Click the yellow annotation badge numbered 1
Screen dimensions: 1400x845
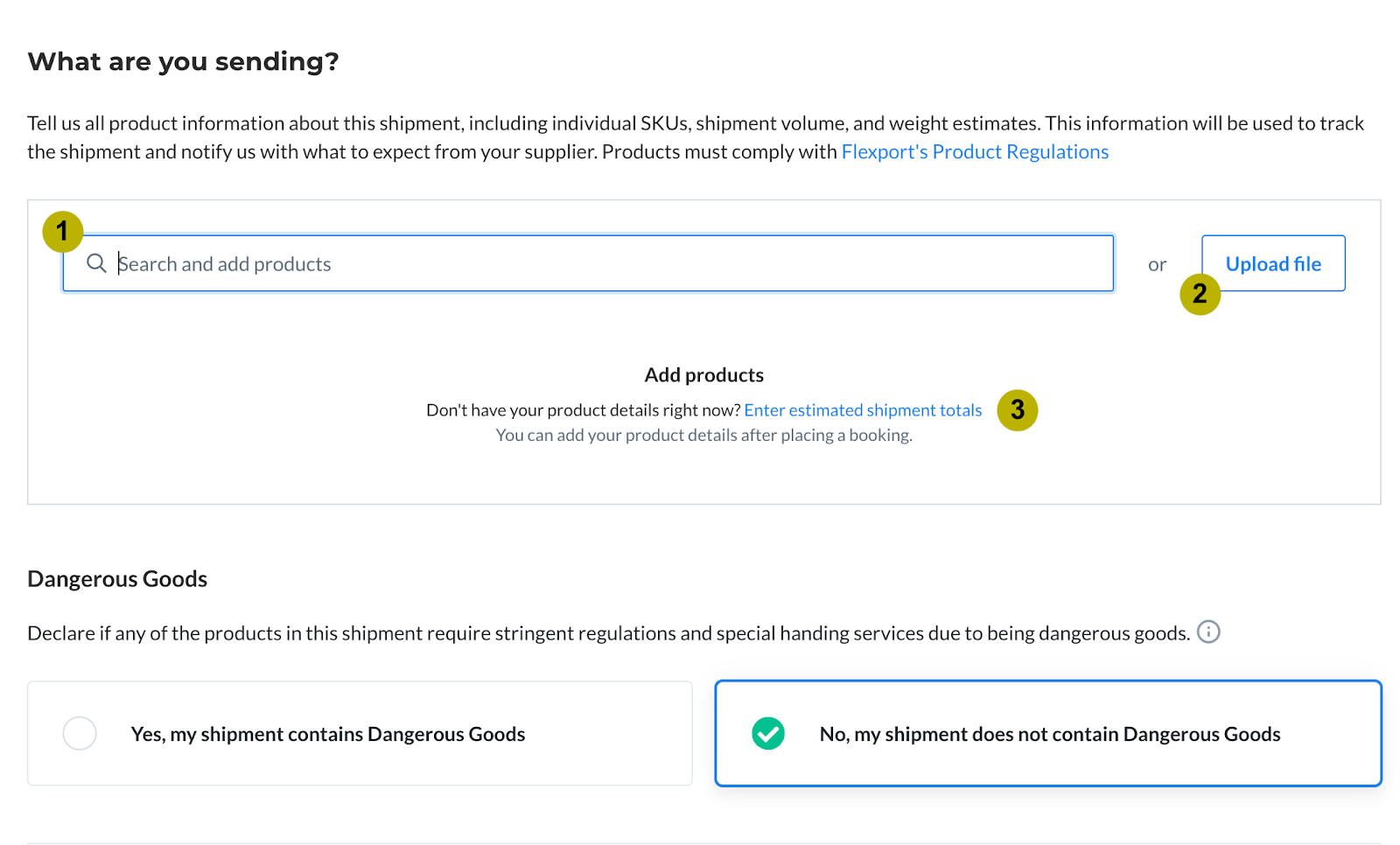(62, 232)
